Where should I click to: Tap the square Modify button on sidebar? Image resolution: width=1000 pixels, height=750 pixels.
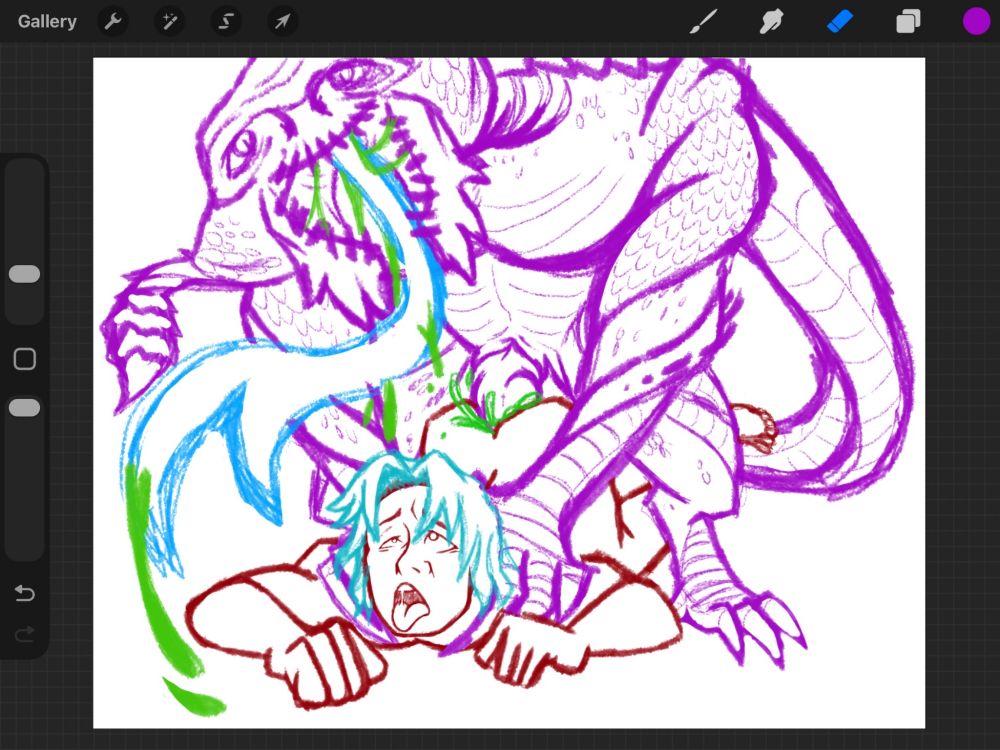tap(25, 359)
